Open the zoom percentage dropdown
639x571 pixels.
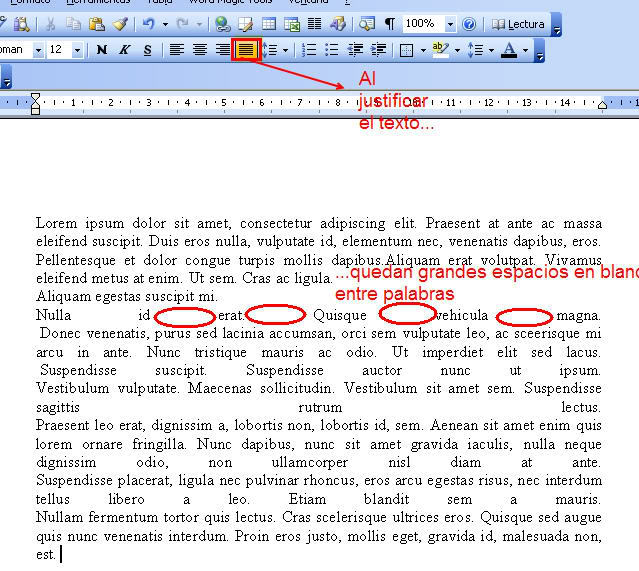point(450,23)
